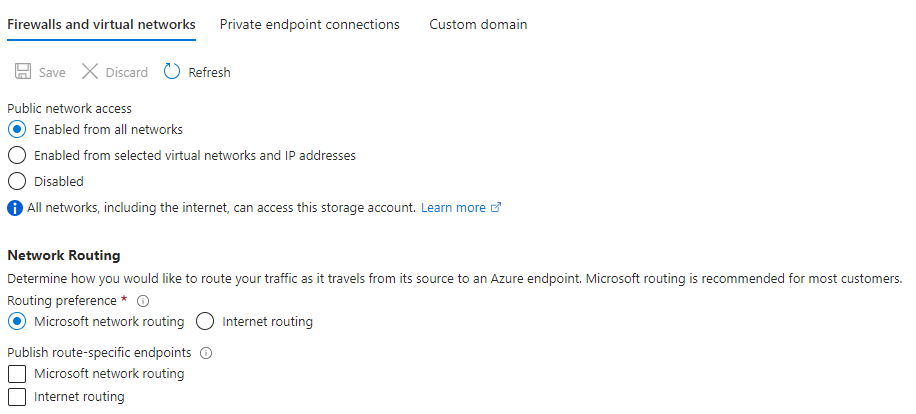Open the Learn more link
Viewport: 916px width, 414px height.
pyautogui.click(x=453, y=207)
